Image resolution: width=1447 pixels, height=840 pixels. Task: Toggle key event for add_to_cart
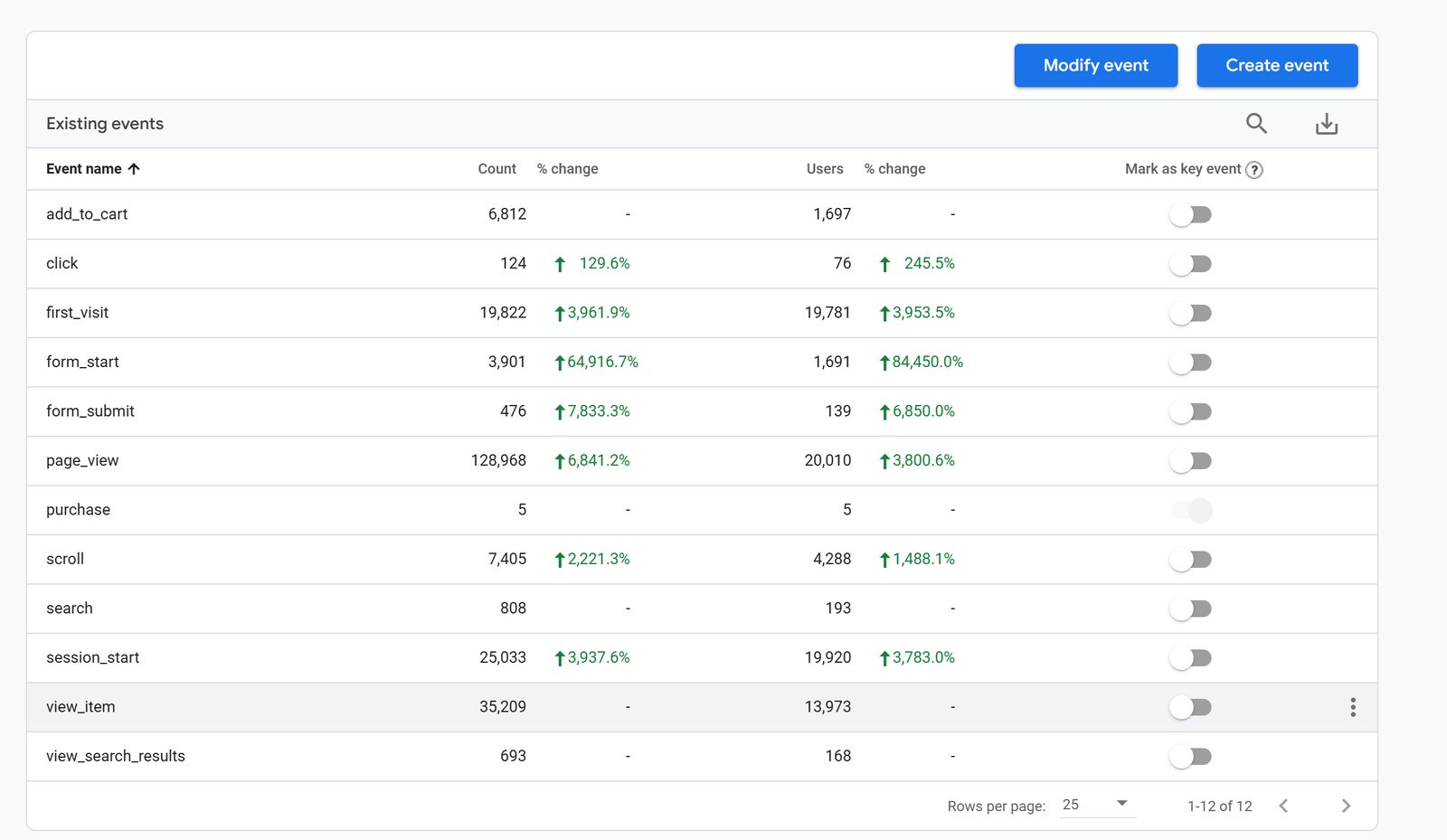1190,214
